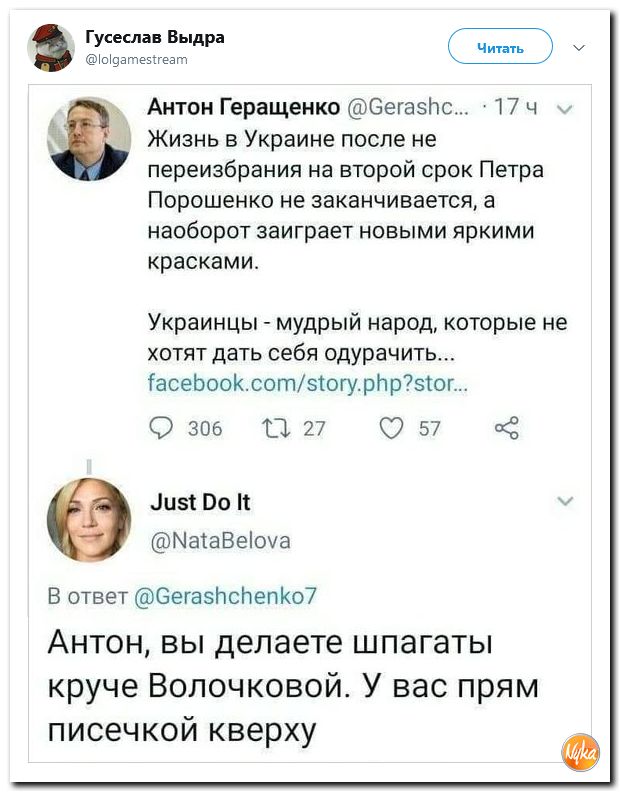This screenshot has height=793, width=621.
Task: Open the chevron menu on Just Do It's reply
Action: click(566, 500)
